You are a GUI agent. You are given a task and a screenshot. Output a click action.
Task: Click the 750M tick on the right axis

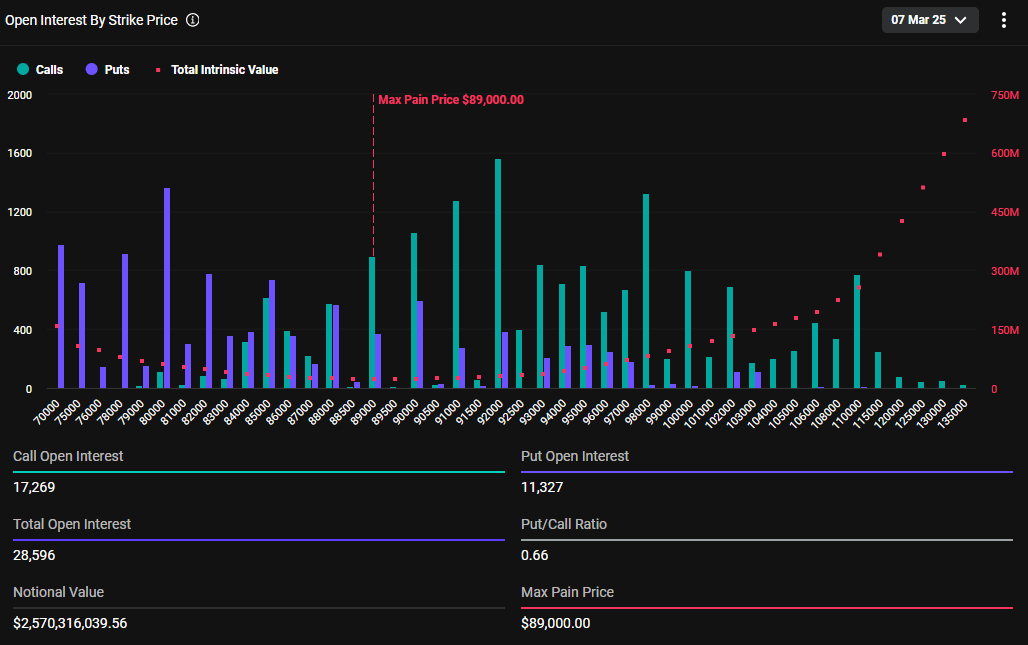1005,95
